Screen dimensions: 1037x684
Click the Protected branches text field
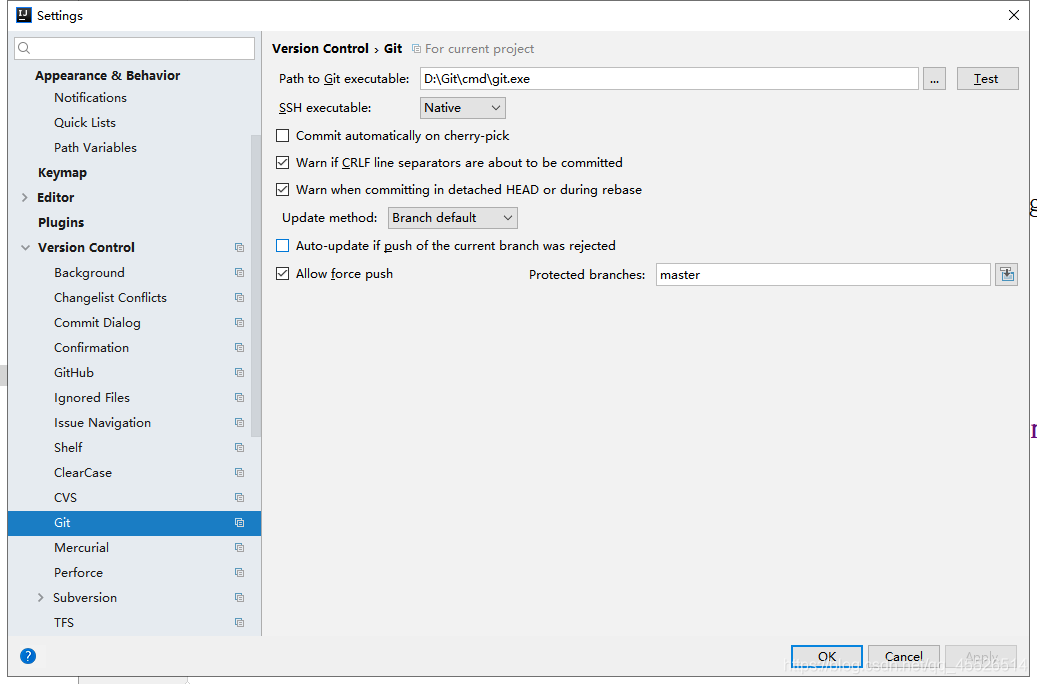tap(823, 275)
